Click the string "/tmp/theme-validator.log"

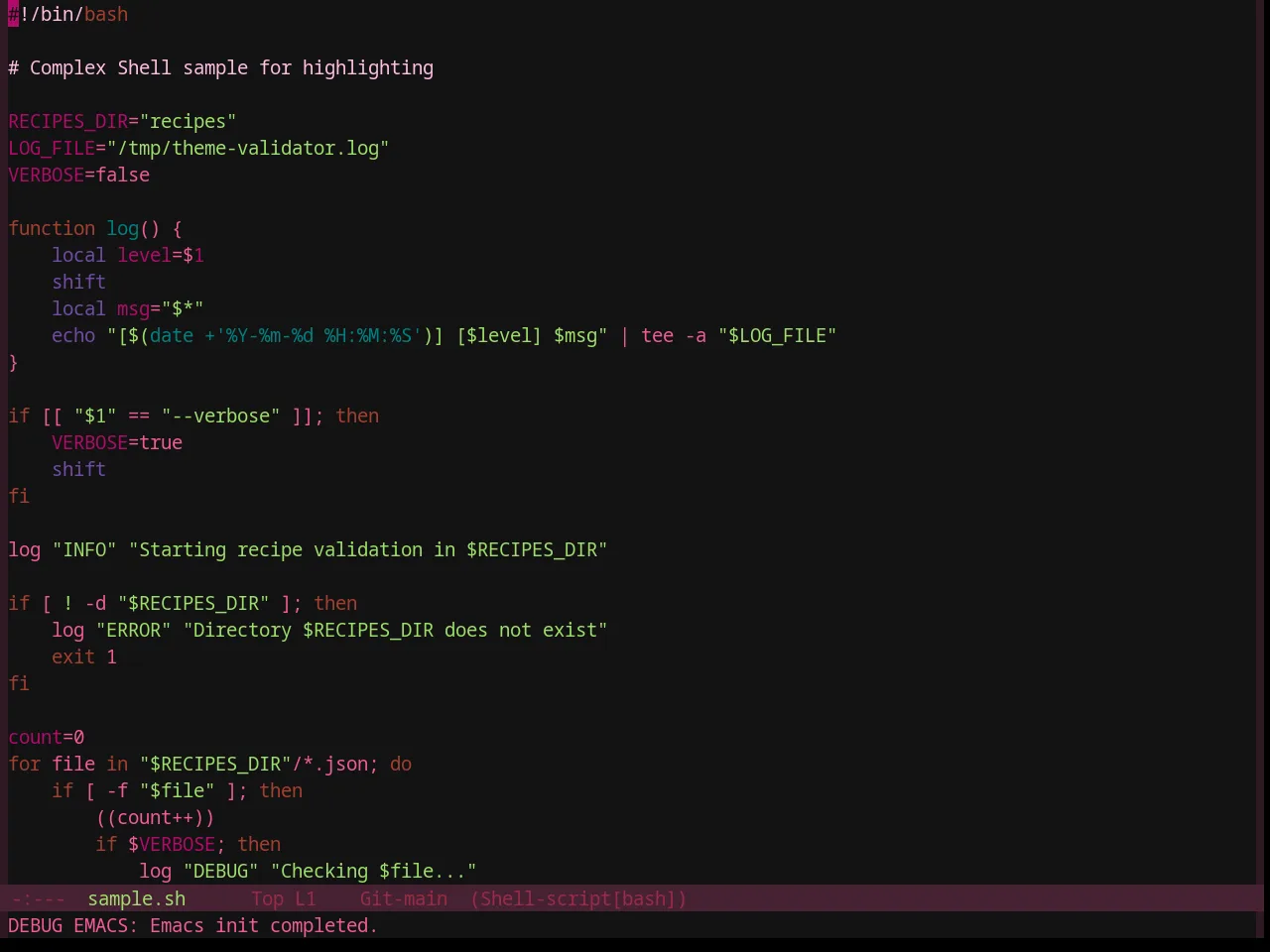(248, 148)
